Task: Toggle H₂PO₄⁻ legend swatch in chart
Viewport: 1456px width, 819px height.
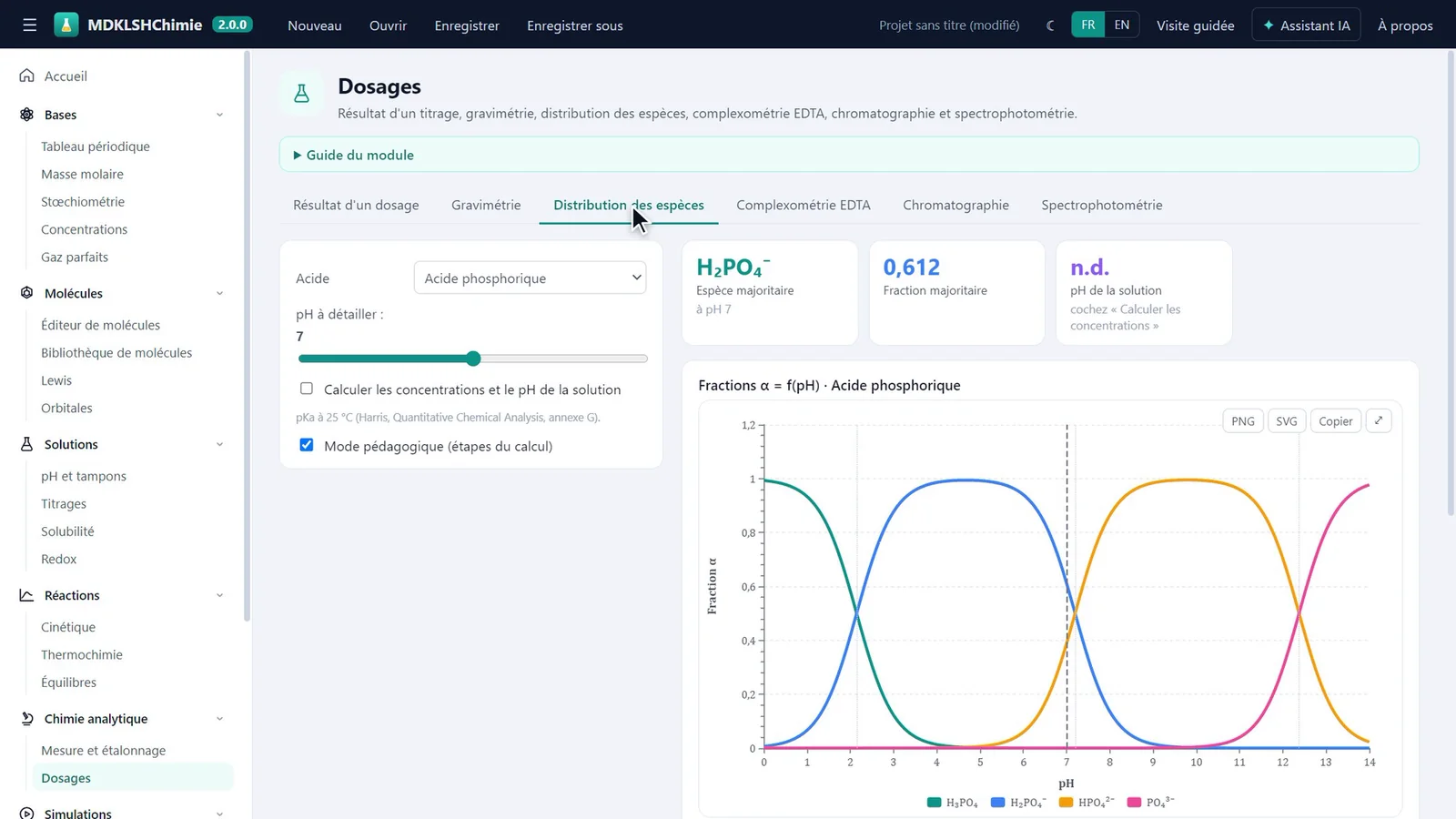Action: coord(997,803)
